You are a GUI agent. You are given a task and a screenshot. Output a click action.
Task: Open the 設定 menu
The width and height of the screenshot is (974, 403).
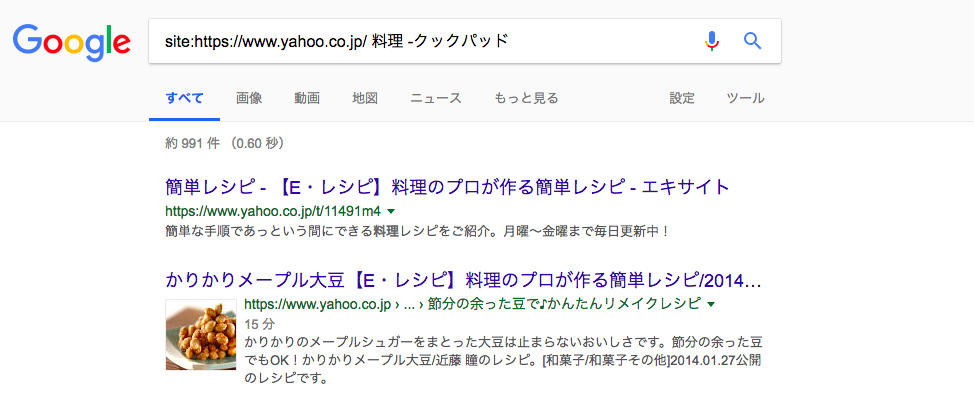[682, 98]
